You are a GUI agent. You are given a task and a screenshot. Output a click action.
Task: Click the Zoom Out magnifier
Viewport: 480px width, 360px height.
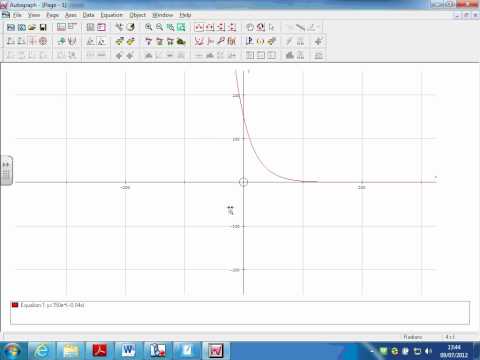pos(160,27)
